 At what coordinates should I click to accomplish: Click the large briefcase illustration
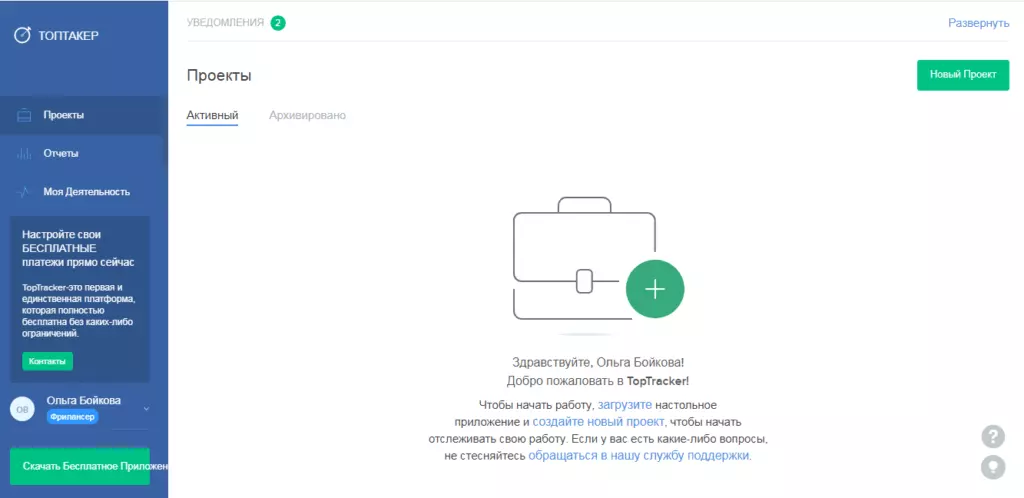point(584,258)
